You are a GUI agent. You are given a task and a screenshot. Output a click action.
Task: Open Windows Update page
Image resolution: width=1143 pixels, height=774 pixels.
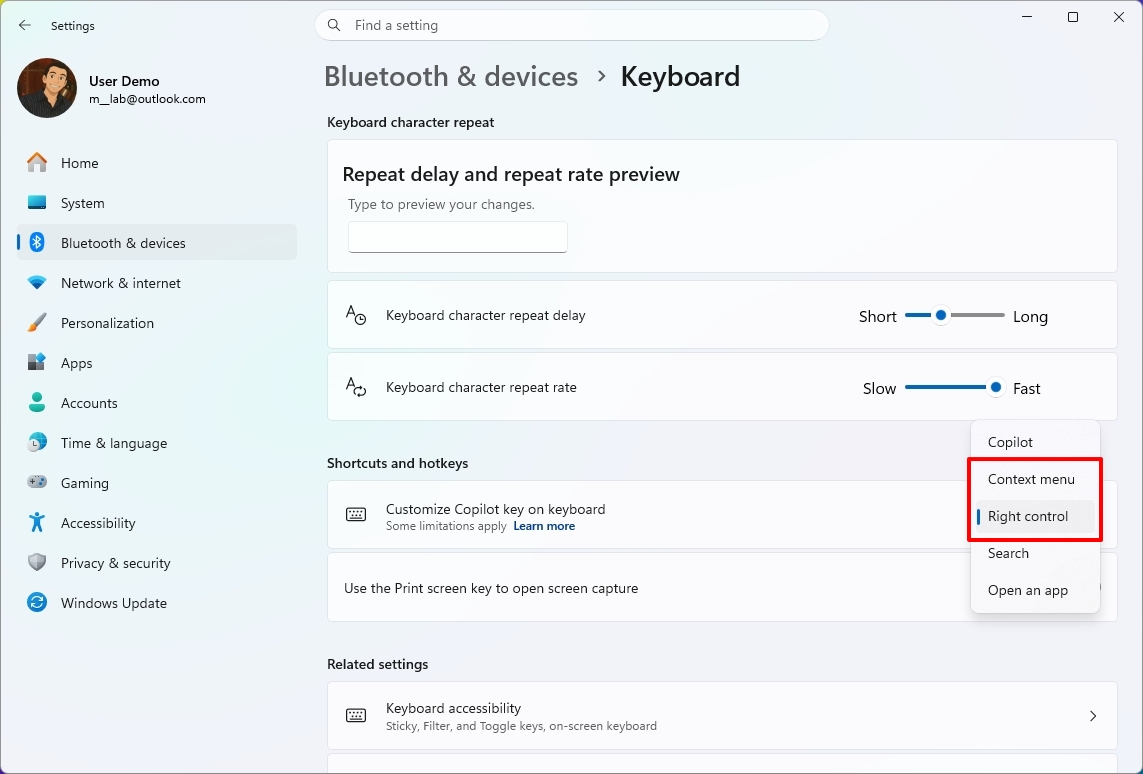(x=157, y=603)
